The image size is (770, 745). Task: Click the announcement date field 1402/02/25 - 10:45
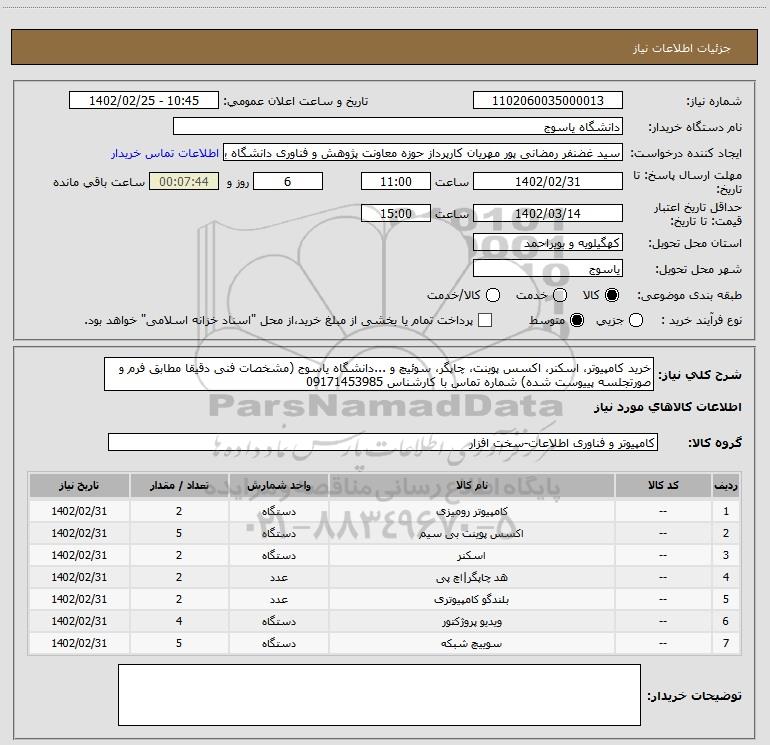144,100
